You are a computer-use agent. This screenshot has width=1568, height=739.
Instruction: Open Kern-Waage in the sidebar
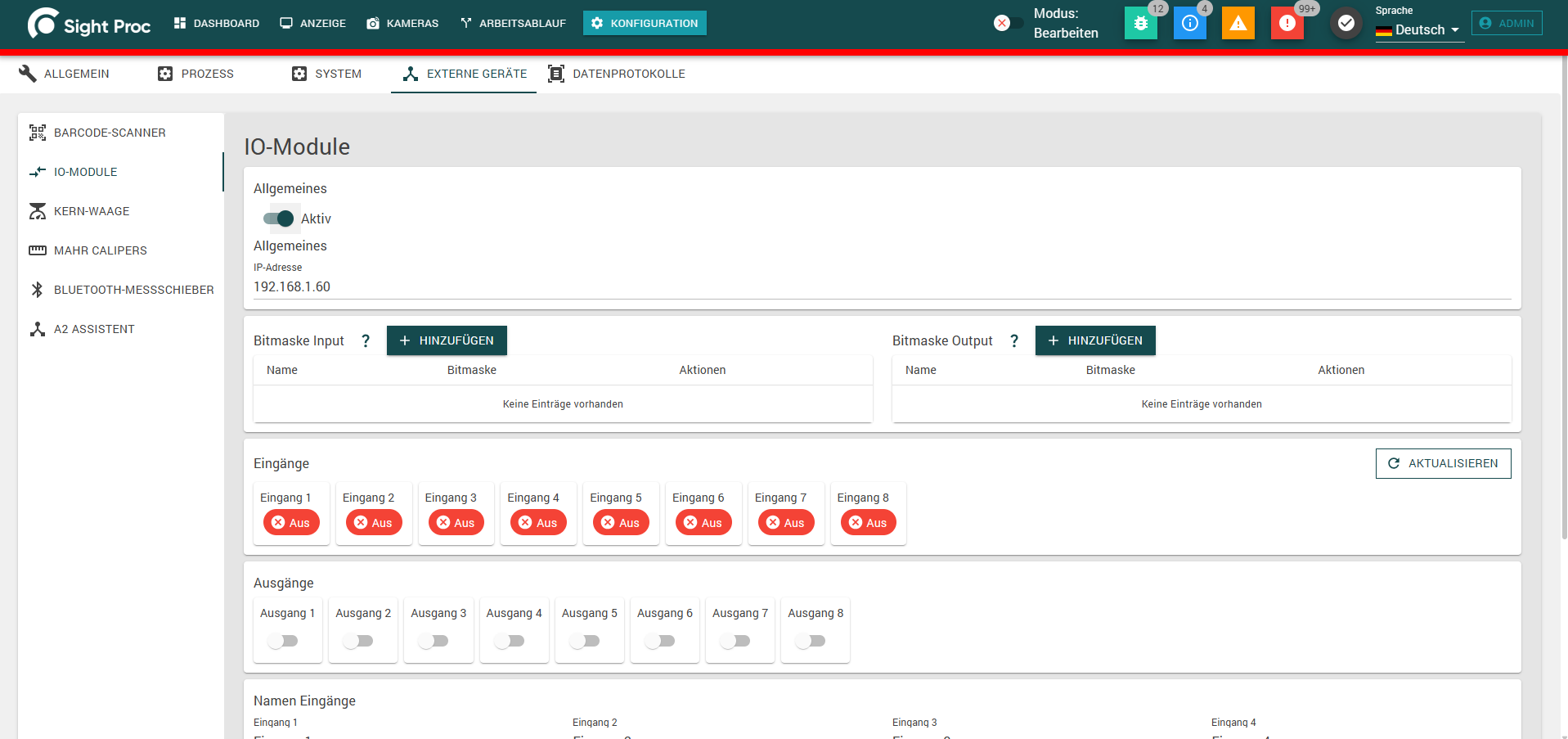click(x=121, y=211)
